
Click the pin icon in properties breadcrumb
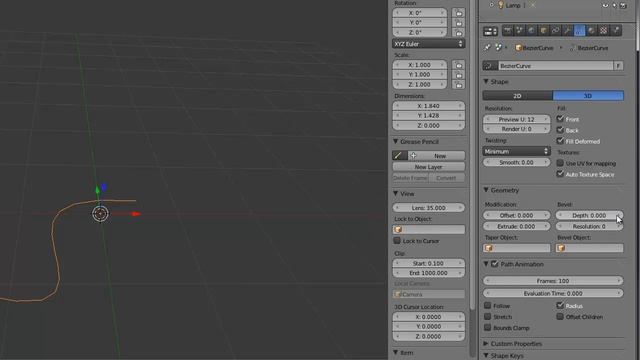(487, 48)
